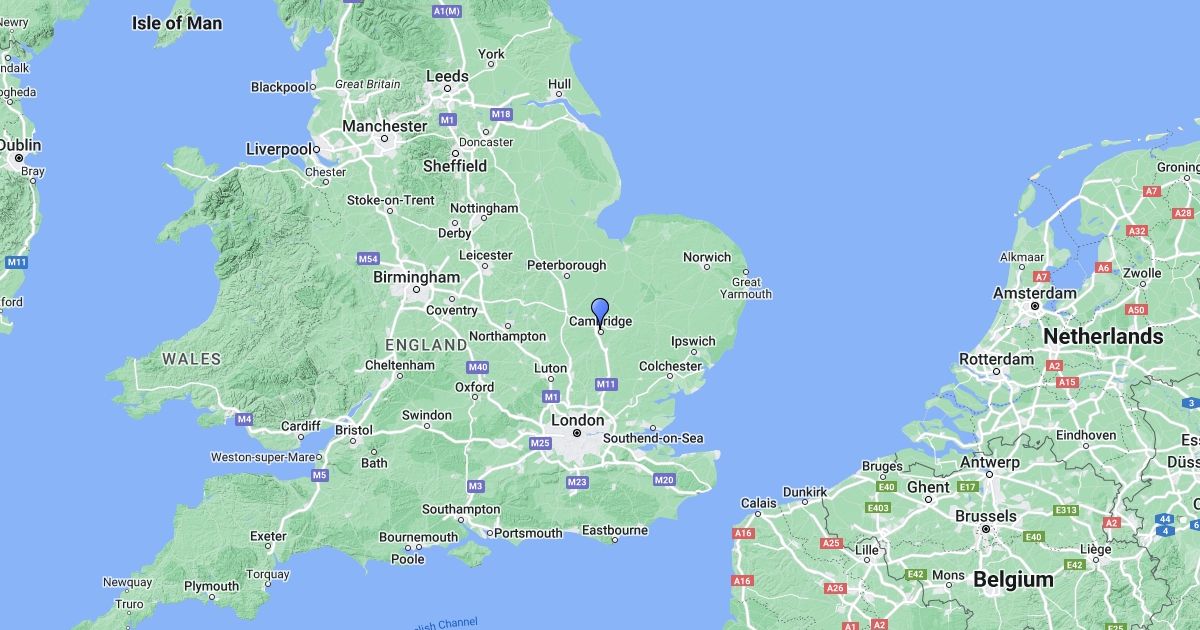Click the A1(M) road shield at the top
Viewport: 1200px width, 630px height.
[447, 10]
